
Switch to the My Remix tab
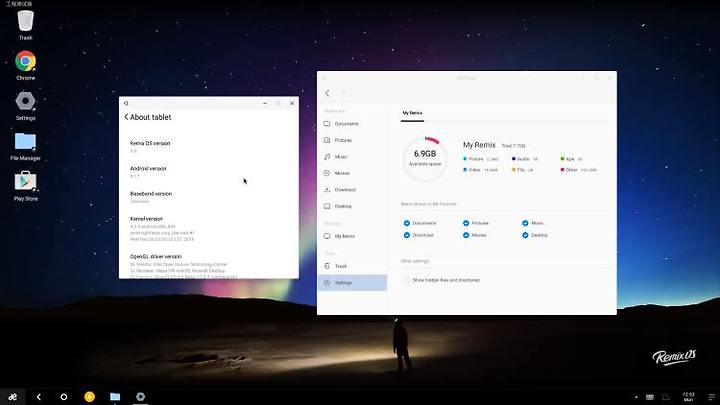point(412,113)
